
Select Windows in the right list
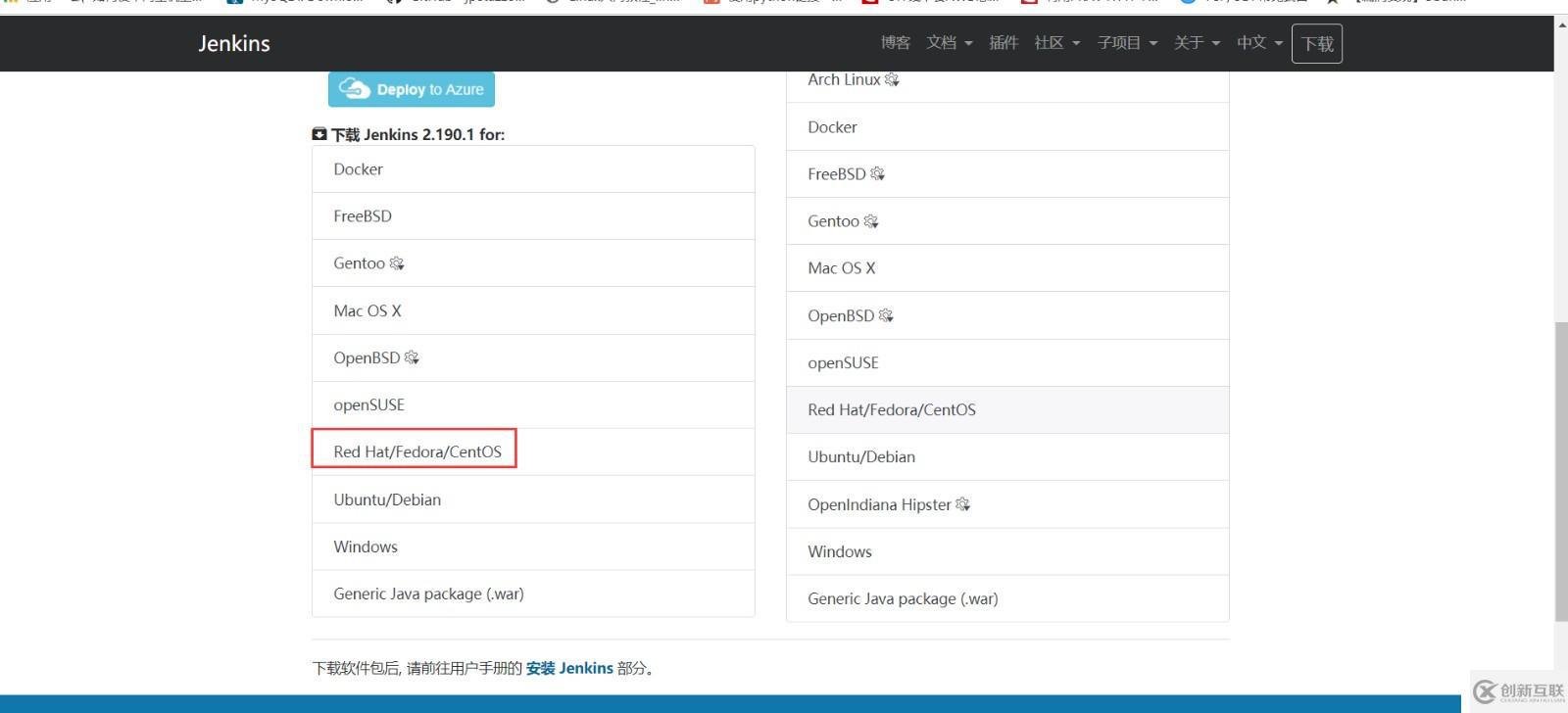1007,551
